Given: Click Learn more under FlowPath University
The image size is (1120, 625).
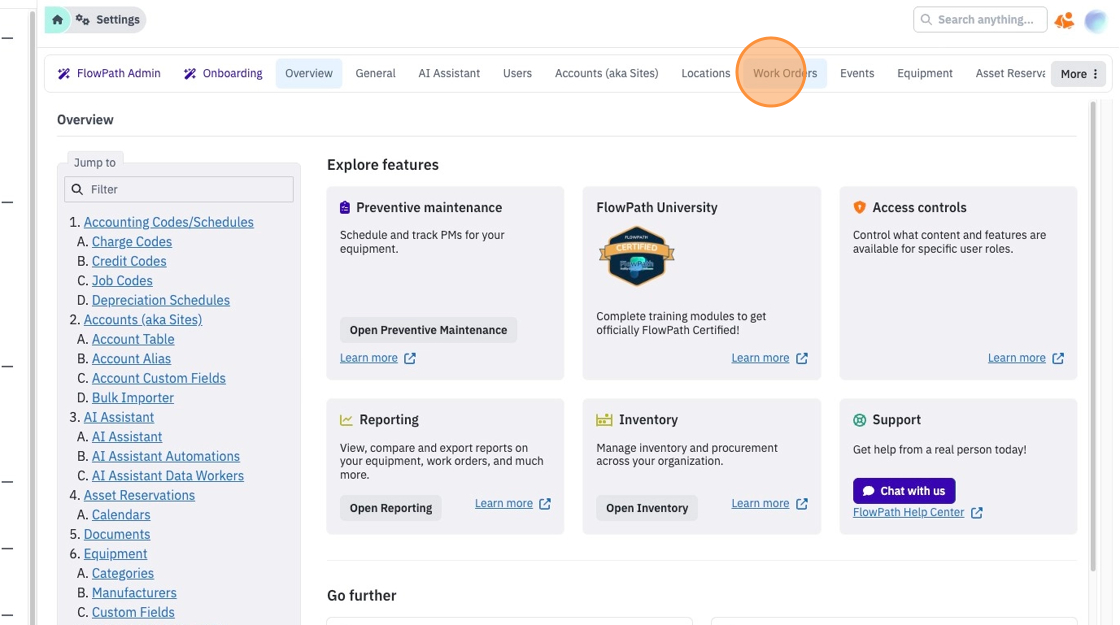Looking at the screenshot, I should tap(760, 358).
